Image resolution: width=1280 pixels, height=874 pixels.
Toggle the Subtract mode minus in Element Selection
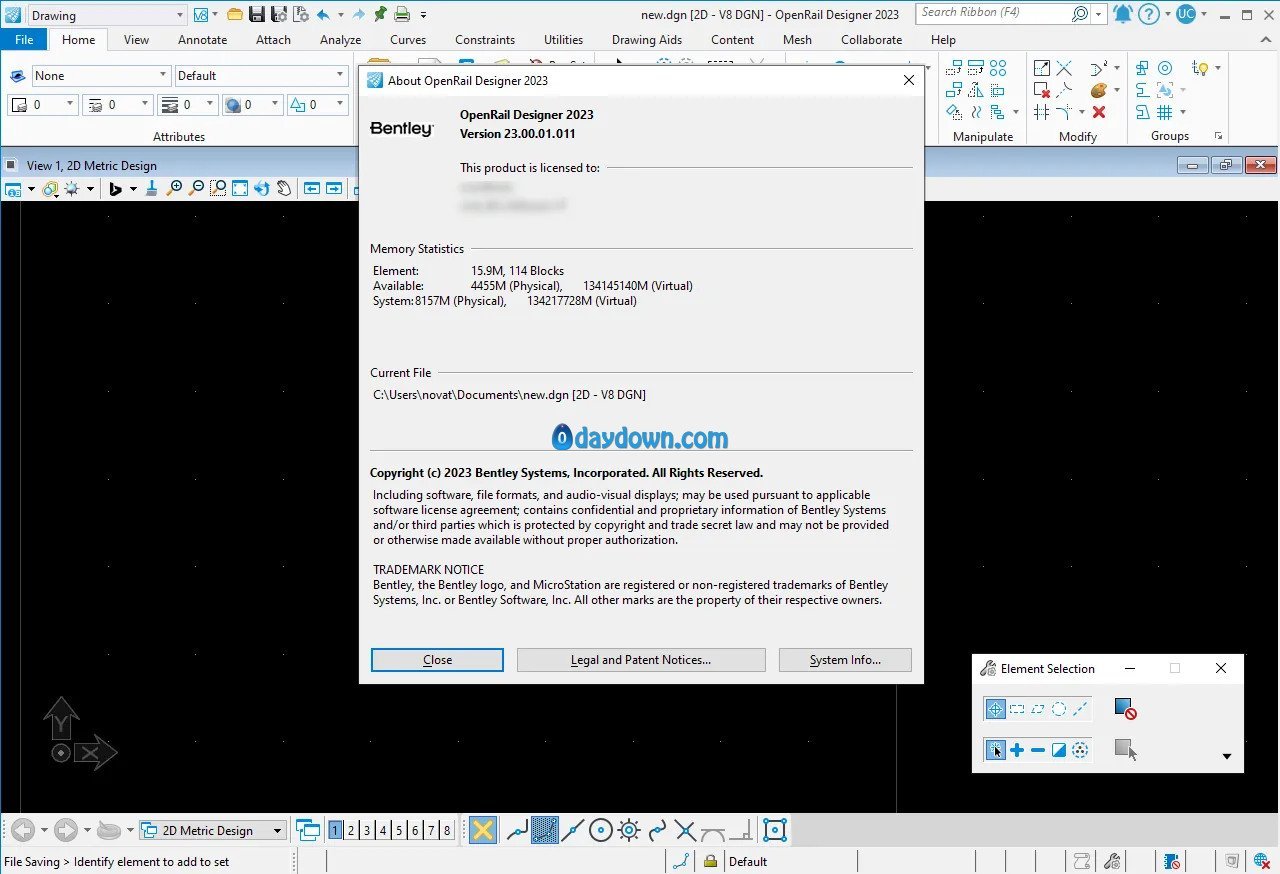tap(1038, 750)
